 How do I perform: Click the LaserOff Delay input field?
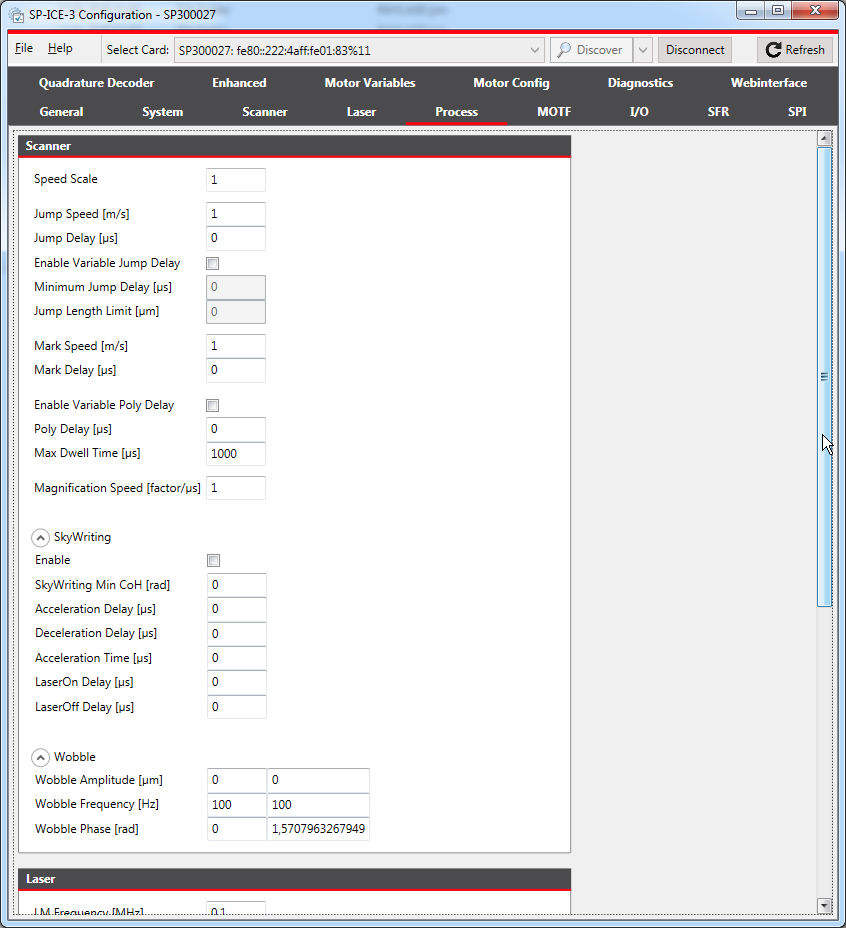pos(237,707)
